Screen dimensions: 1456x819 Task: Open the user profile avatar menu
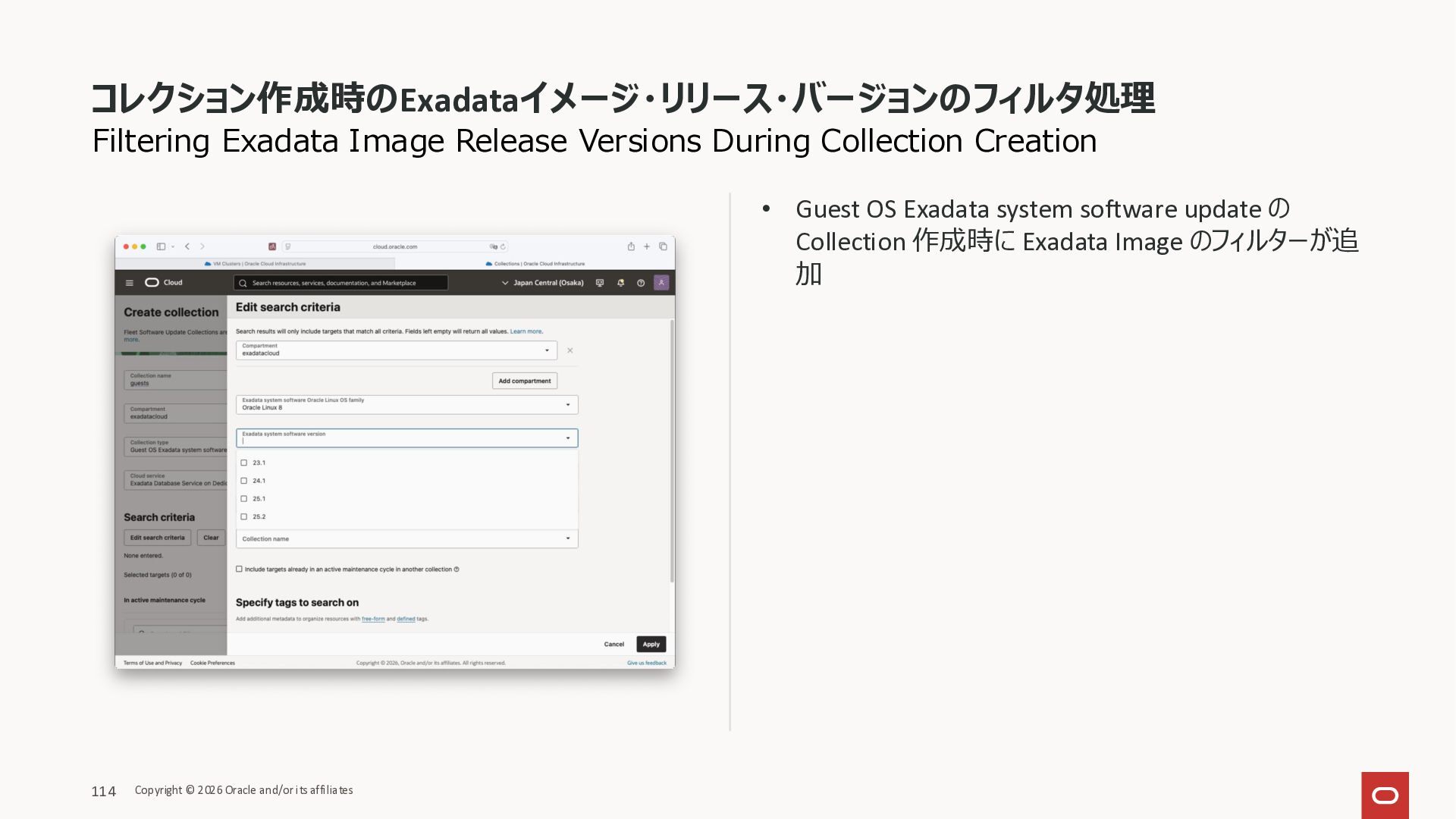point(661,282)
